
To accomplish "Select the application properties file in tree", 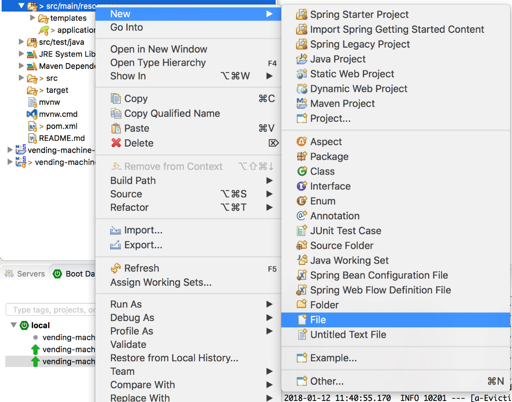I will (76, 30).
